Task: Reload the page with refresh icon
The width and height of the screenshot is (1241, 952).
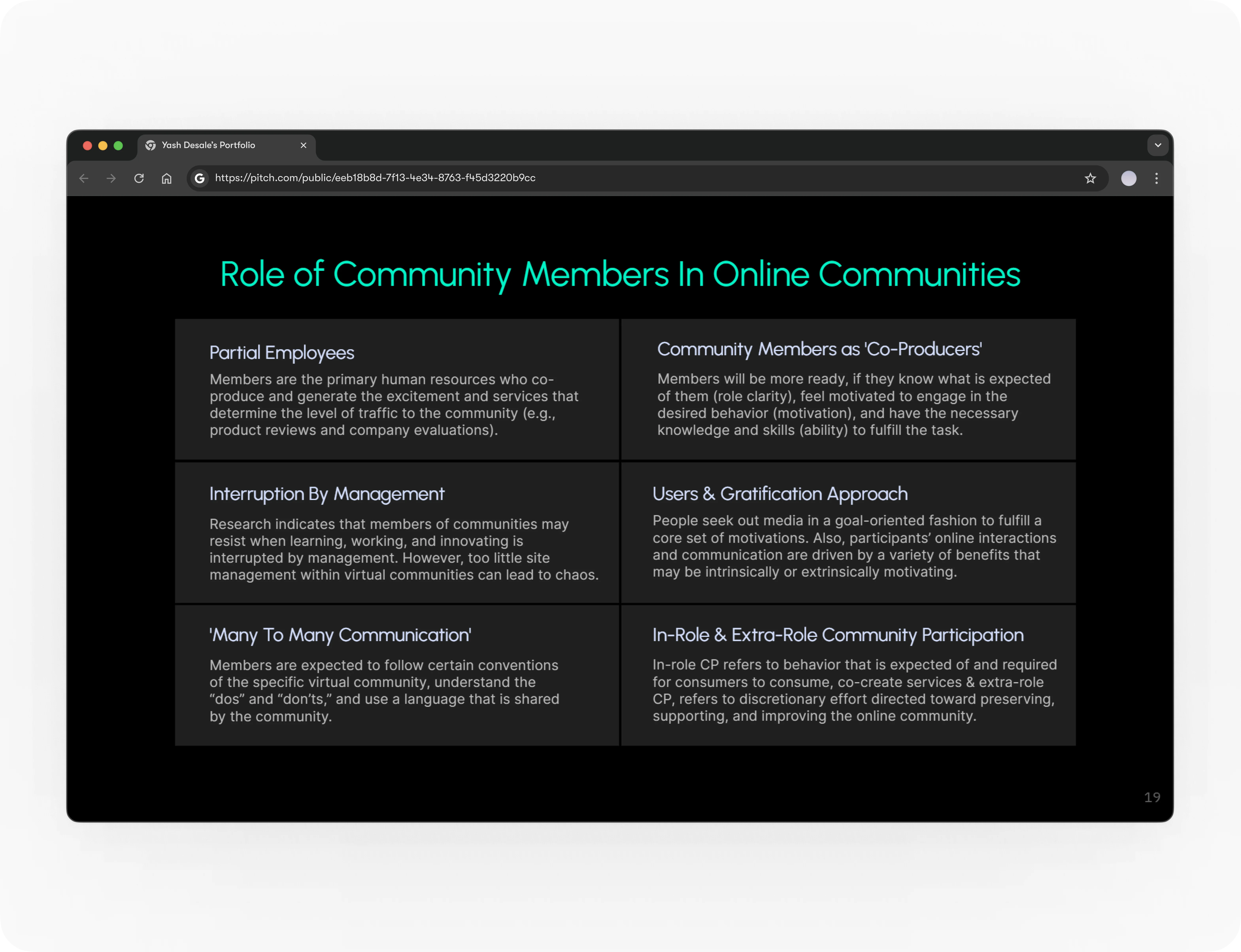Action: (x=139, y=178)
